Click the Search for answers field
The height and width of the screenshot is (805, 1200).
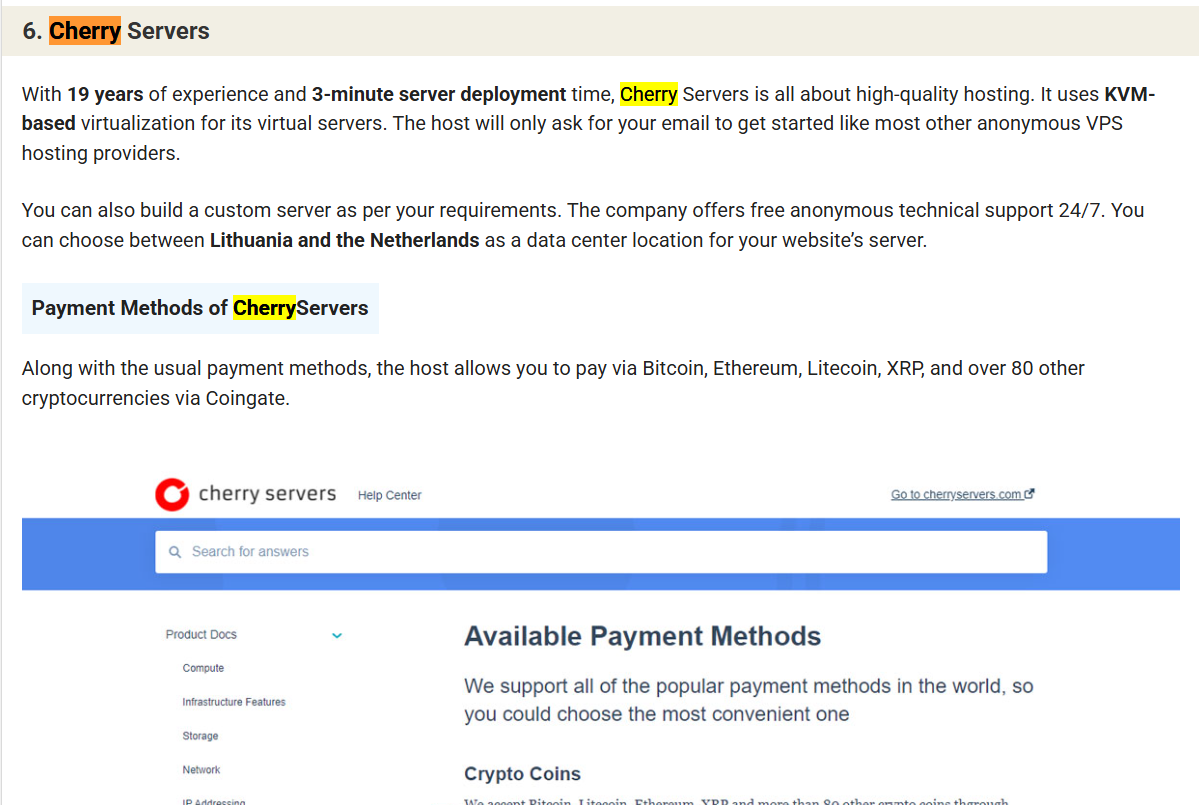point(600,552)
